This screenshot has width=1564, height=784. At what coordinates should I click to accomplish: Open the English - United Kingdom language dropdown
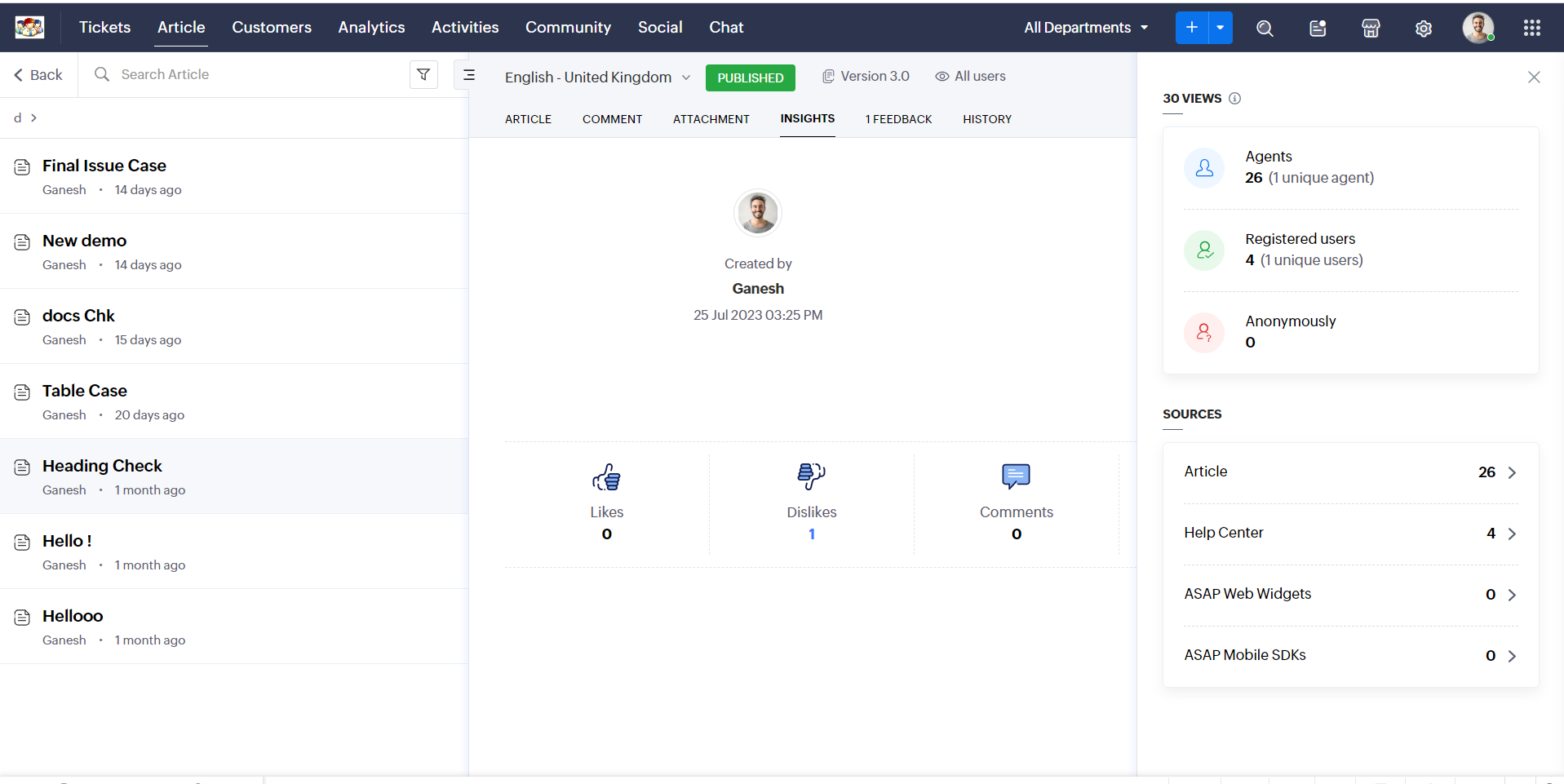tap(597, 77)
